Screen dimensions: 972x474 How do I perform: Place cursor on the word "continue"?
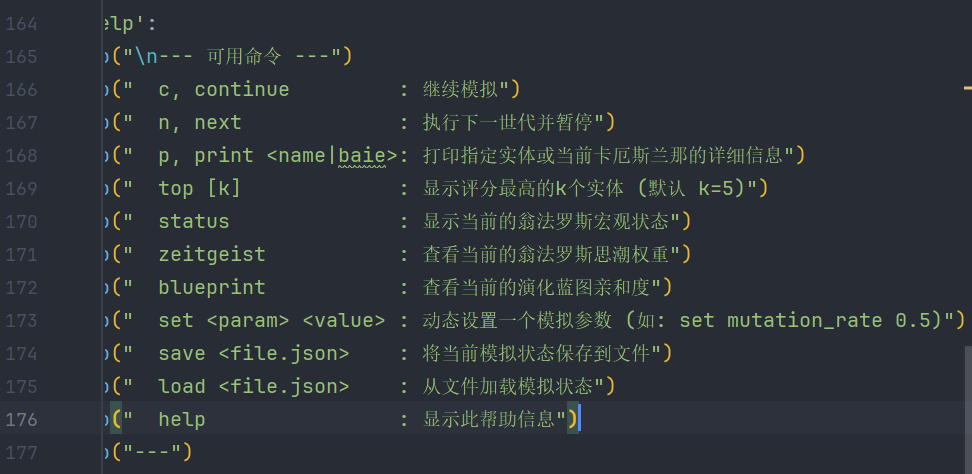241,89
